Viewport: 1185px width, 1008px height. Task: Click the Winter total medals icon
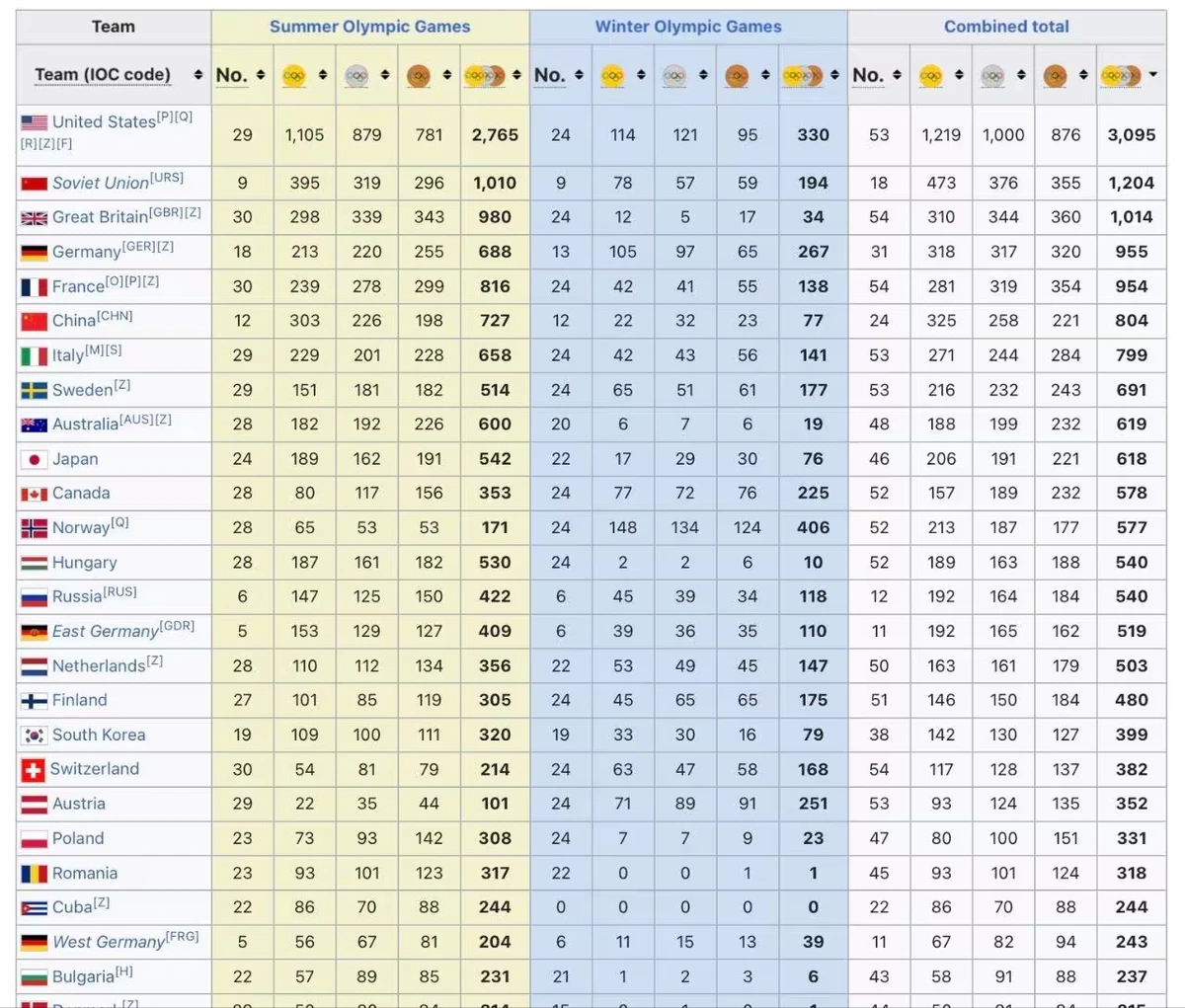click(801, 75)
